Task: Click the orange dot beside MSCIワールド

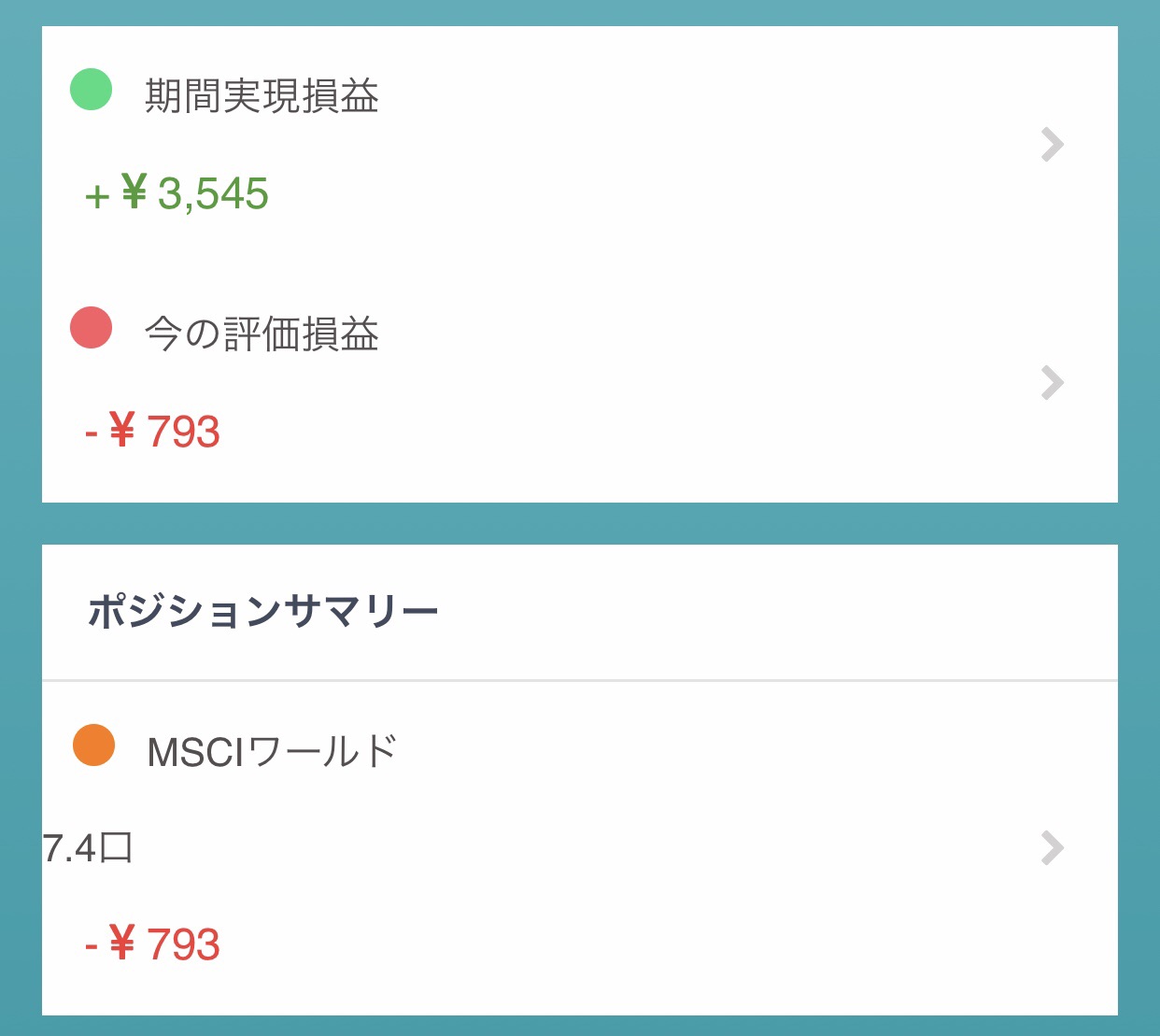Action: [93, 745]
